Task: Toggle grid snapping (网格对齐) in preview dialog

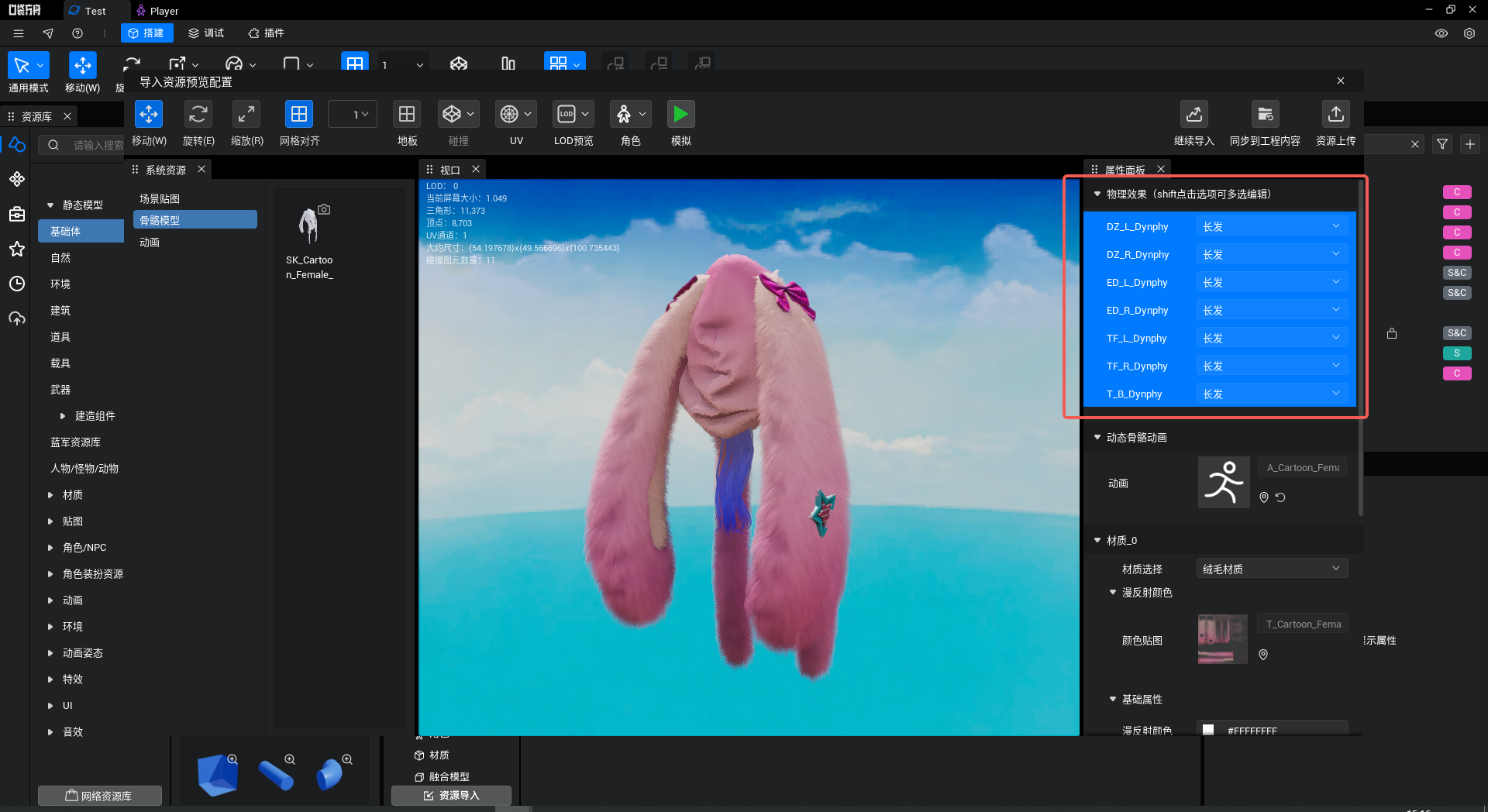Action: 299,115
